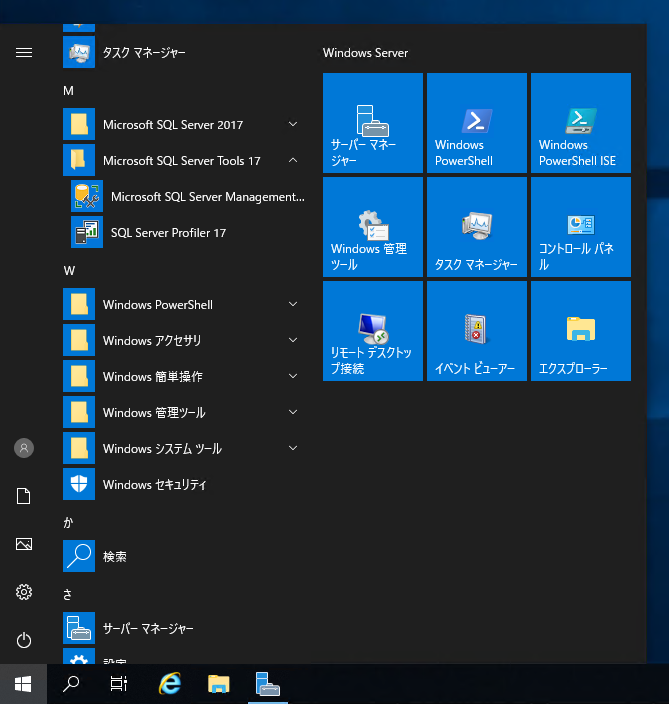669x704 pixels.
Task: Open the コントロール パネル tile
Action: 580,227
